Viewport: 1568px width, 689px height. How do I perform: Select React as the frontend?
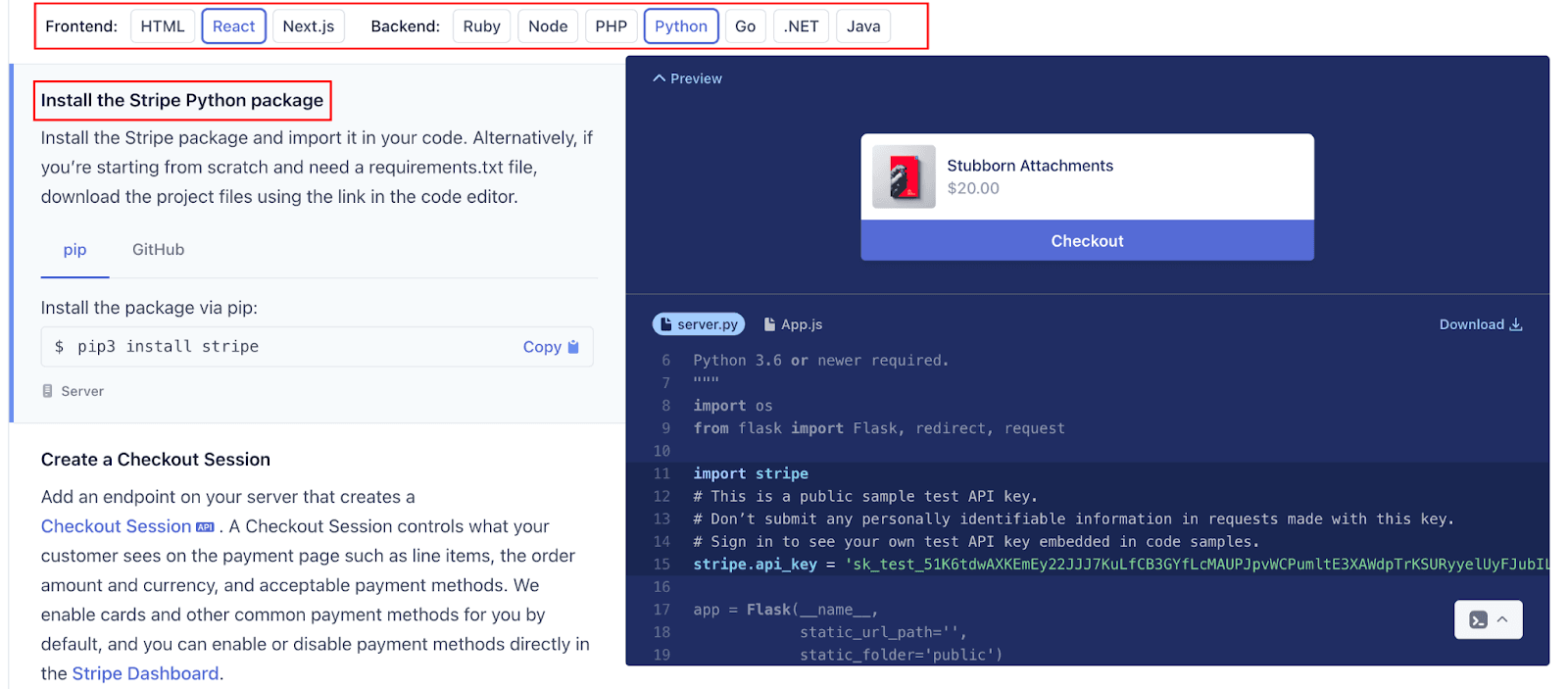(x=233, y=26)
